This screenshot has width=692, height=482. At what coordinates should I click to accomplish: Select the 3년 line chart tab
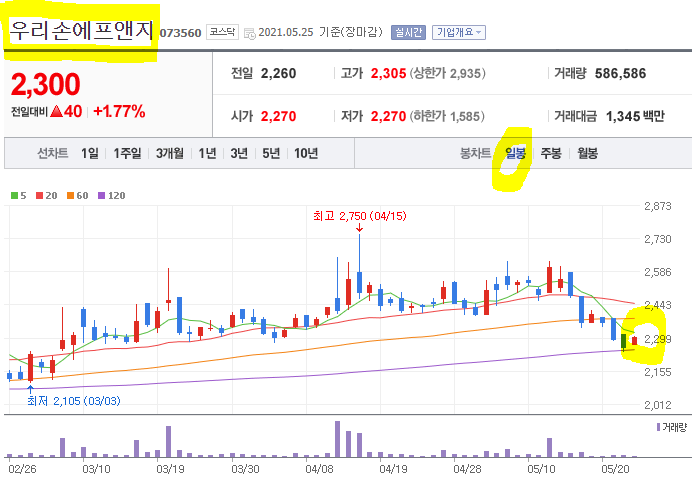(239, 153)
